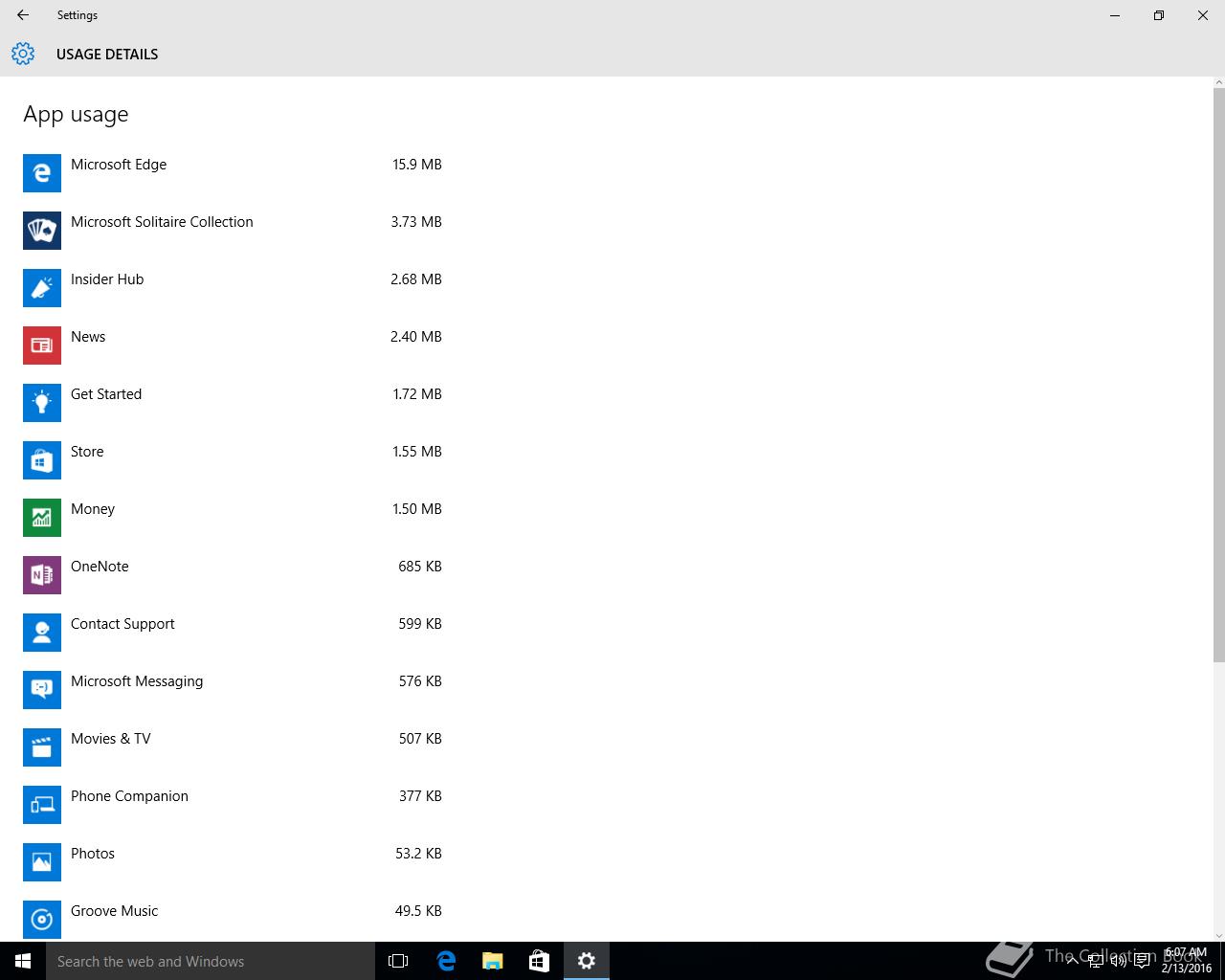Screen dimensions: 1225x980
Task: Click the 53.2 KB usage value
Action: 418,854
